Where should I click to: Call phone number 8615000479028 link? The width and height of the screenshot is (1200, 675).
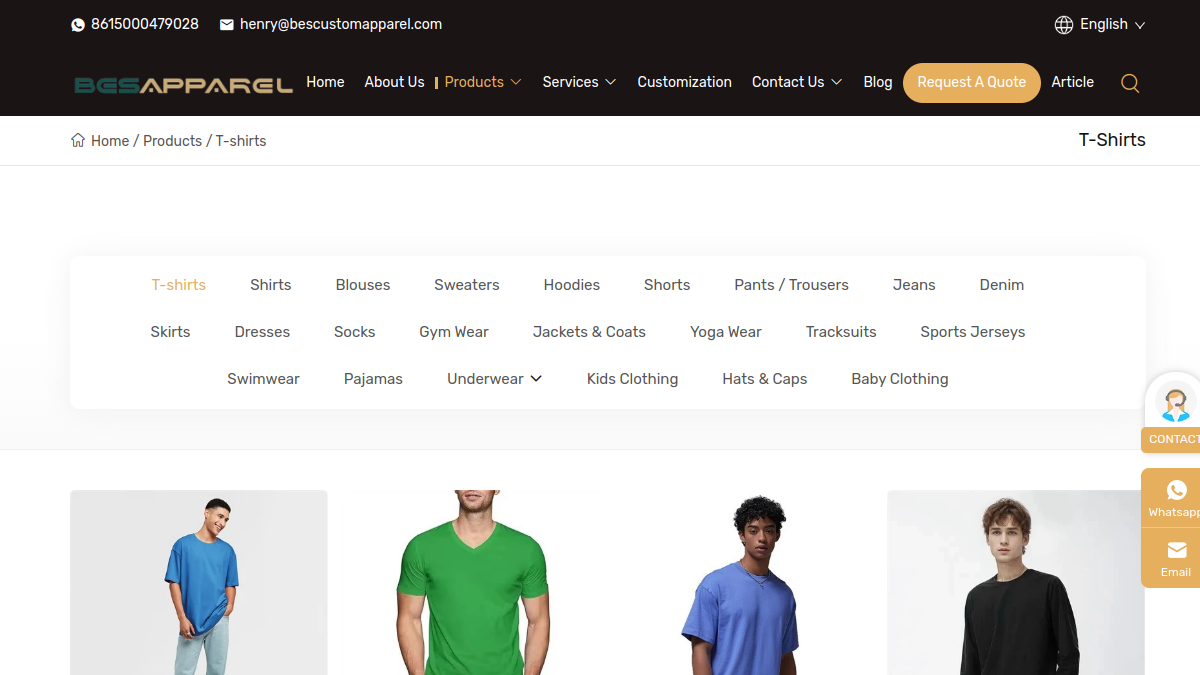point(145,24)
